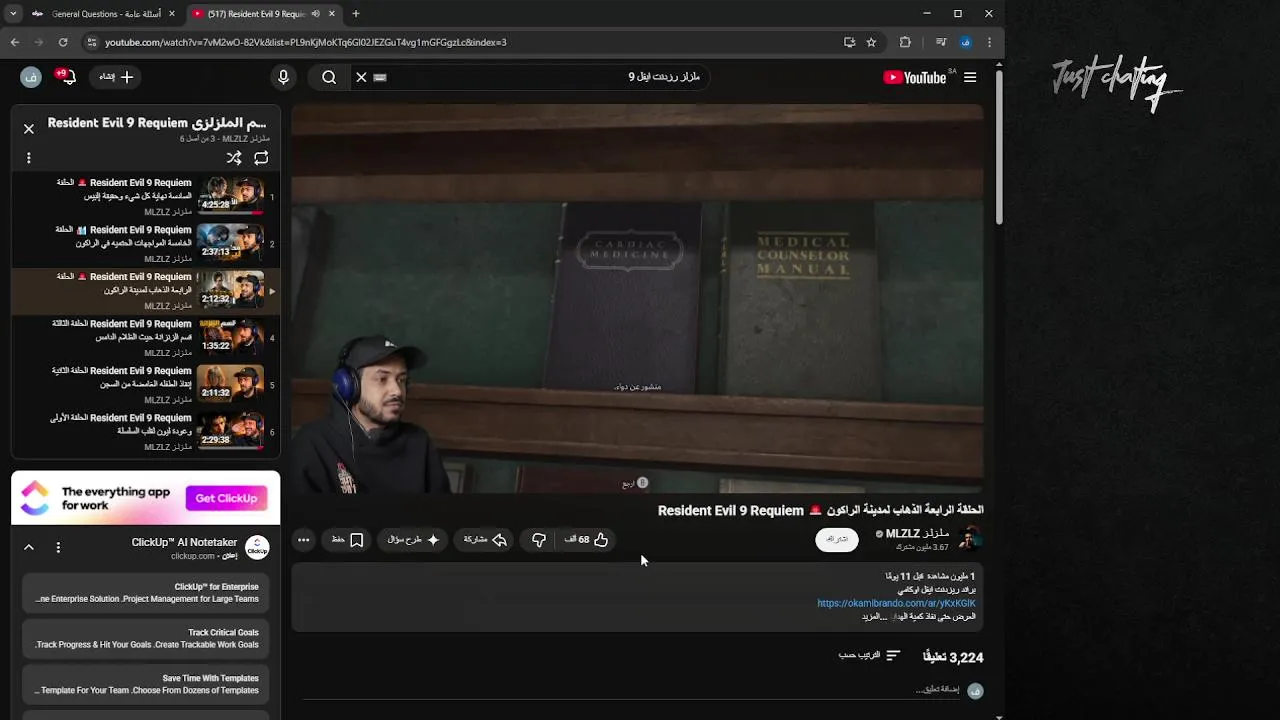Toggle playlist loop
The image size is (1280, 720).
[261, 158]
